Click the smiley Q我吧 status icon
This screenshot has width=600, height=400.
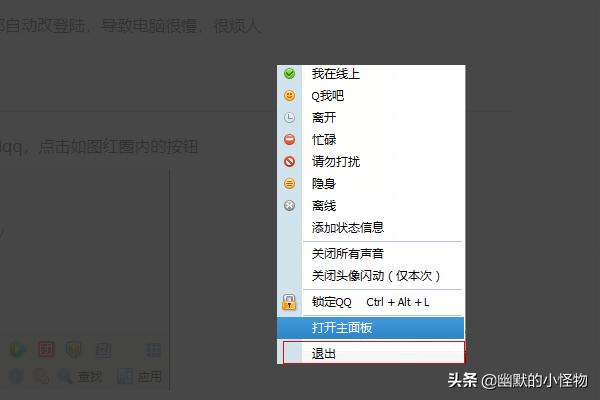click(289, 95)
